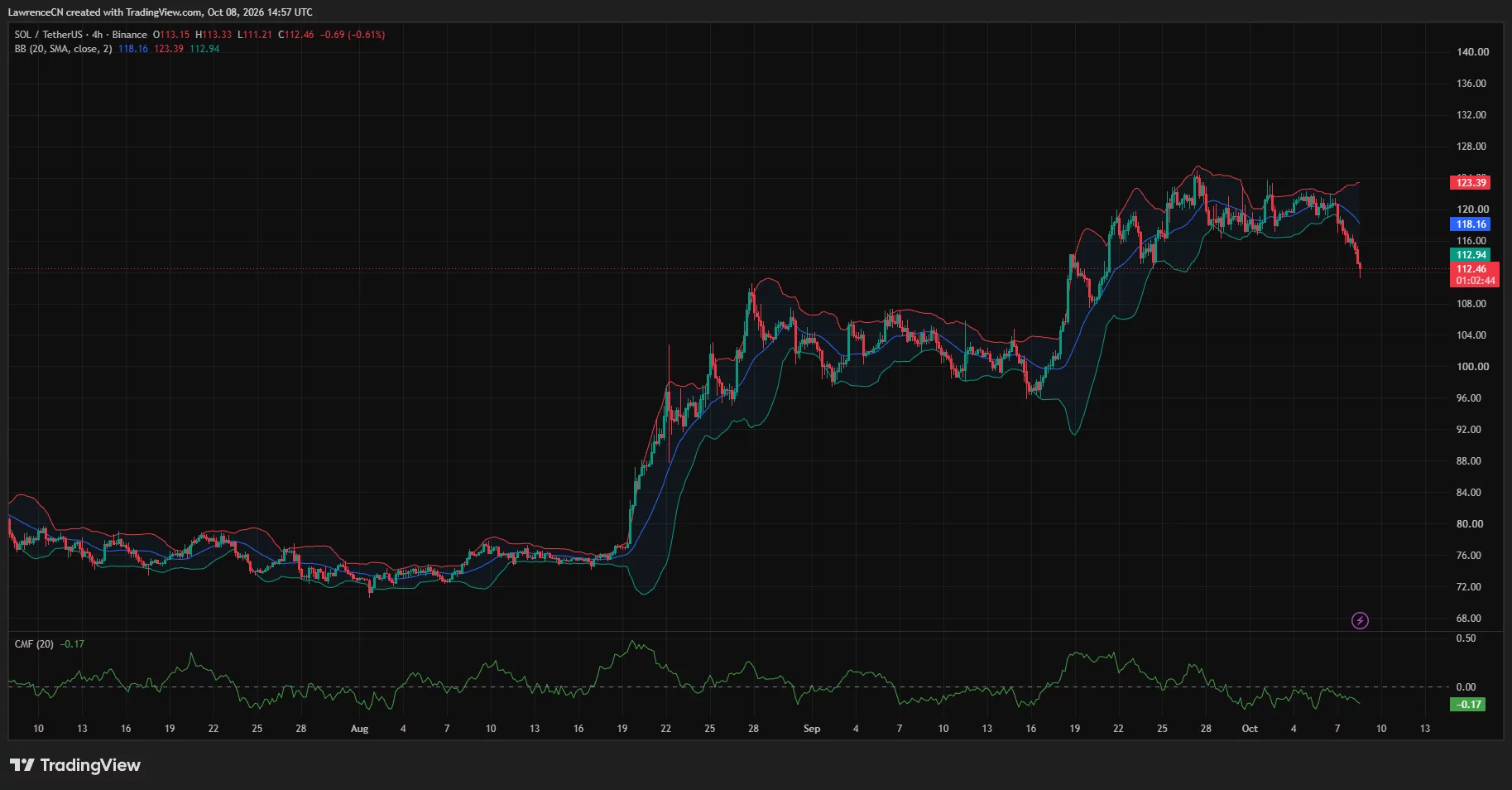1512x790 pixels.
Task: Click the 68.00 price axis label
Action: pos(1469,619)
